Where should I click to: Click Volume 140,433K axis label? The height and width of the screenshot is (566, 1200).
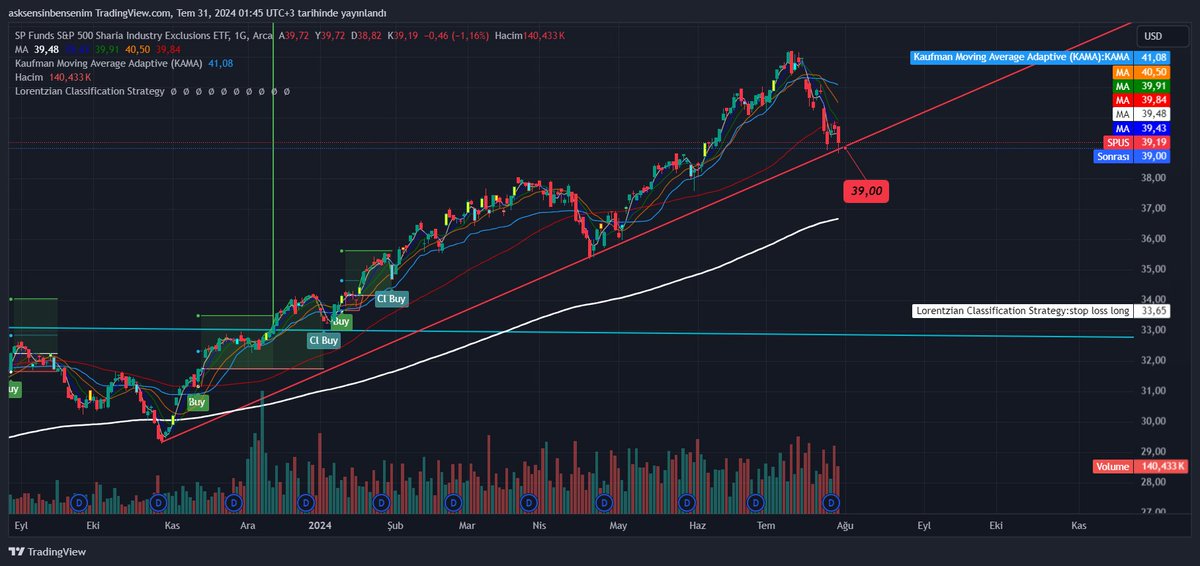point(1141,466)
